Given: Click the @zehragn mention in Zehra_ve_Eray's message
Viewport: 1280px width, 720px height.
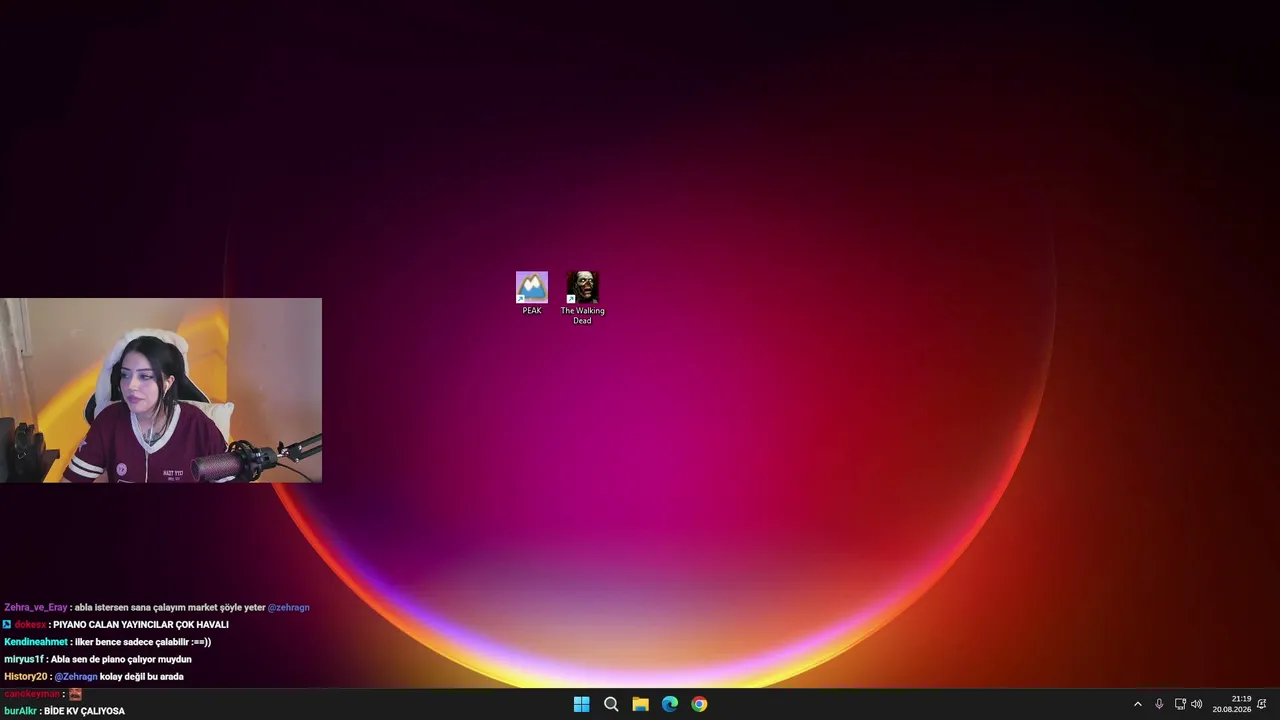Looking at the screenshot, I should coord(289,607).
